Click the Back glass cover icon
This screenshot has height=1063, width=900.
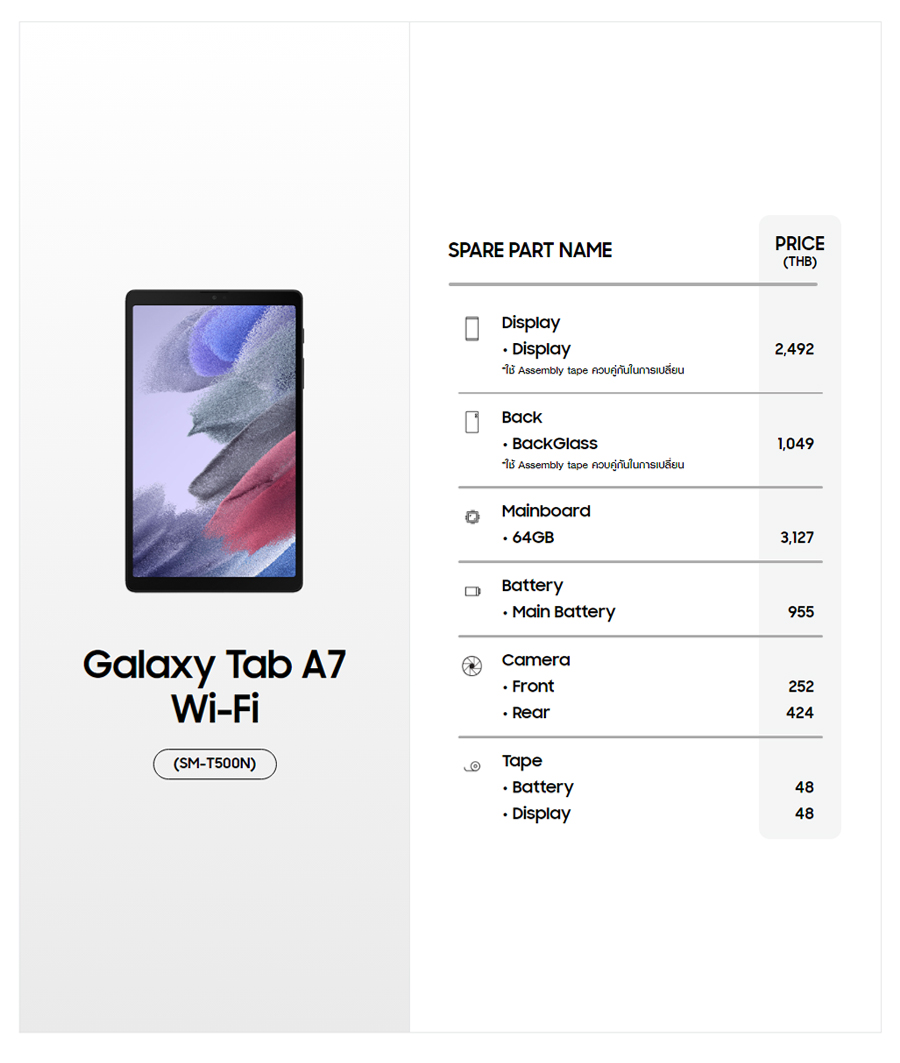click(x=472, y=422)
